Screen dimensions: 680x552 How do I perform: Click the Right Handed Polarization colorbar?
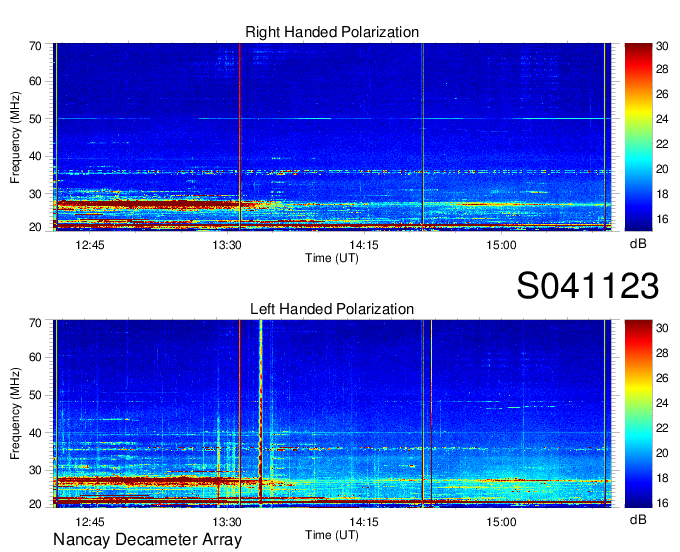(638, 137)
